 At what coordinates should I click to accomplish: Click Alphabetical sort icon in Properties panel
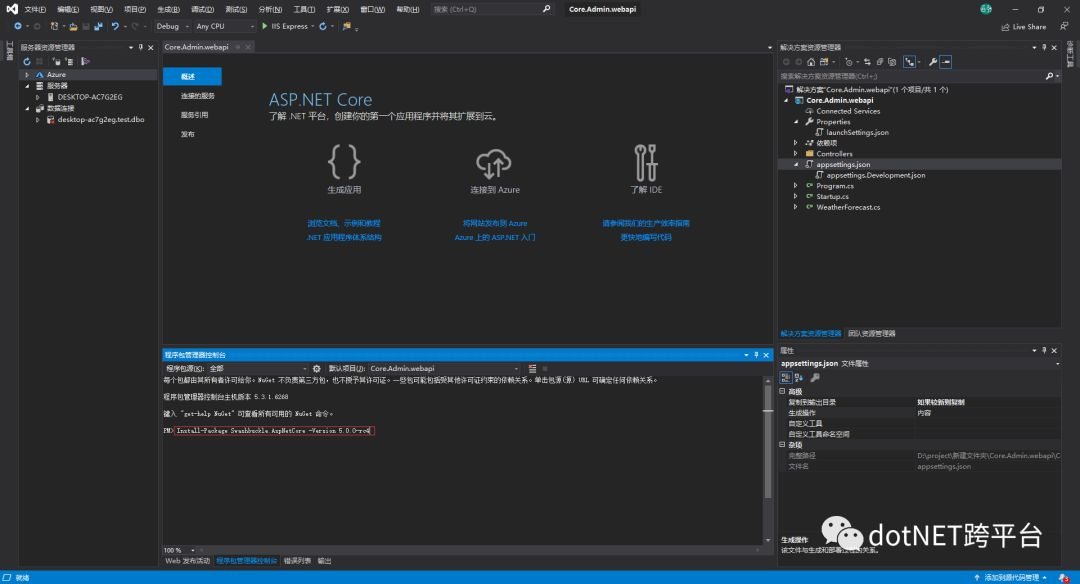[798, 377]
